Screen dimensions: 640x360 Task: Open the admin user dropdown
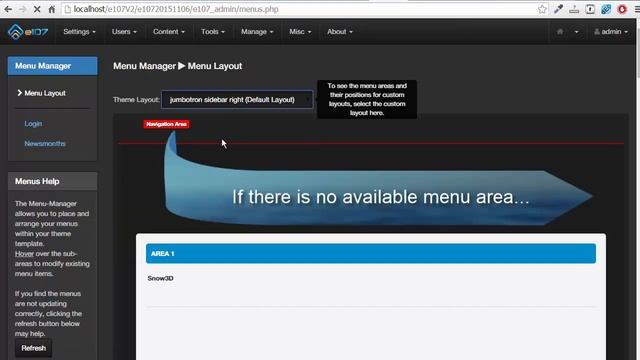coord(611,31)
